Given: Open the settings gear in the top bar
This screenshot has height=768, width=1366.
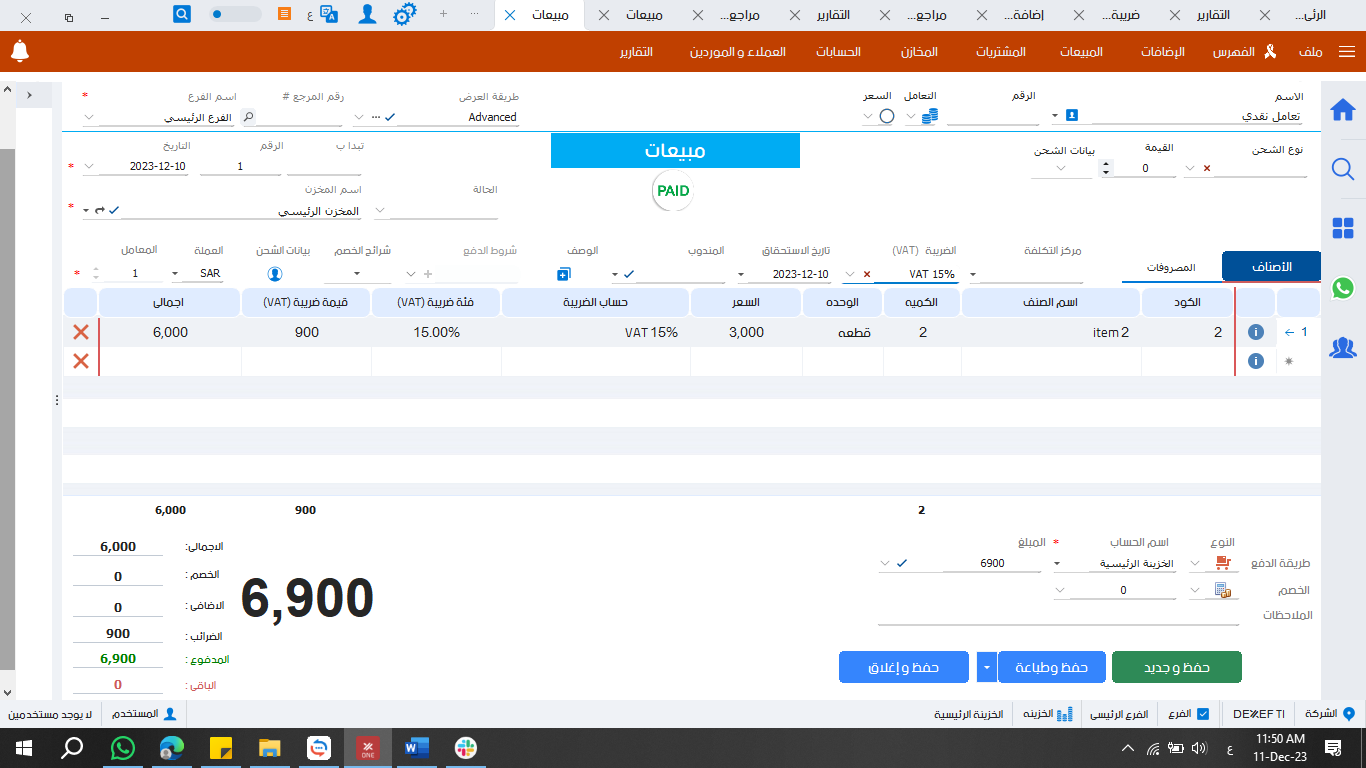Looking at the screenshot, I should 404,15.
